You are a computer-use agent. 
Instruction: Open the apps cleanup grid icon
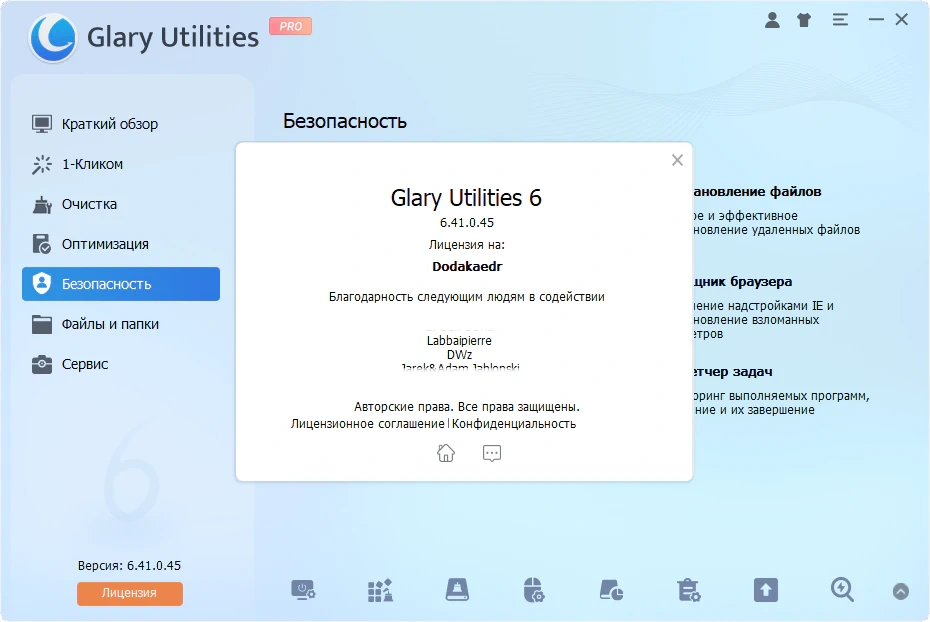coord(380,591)
